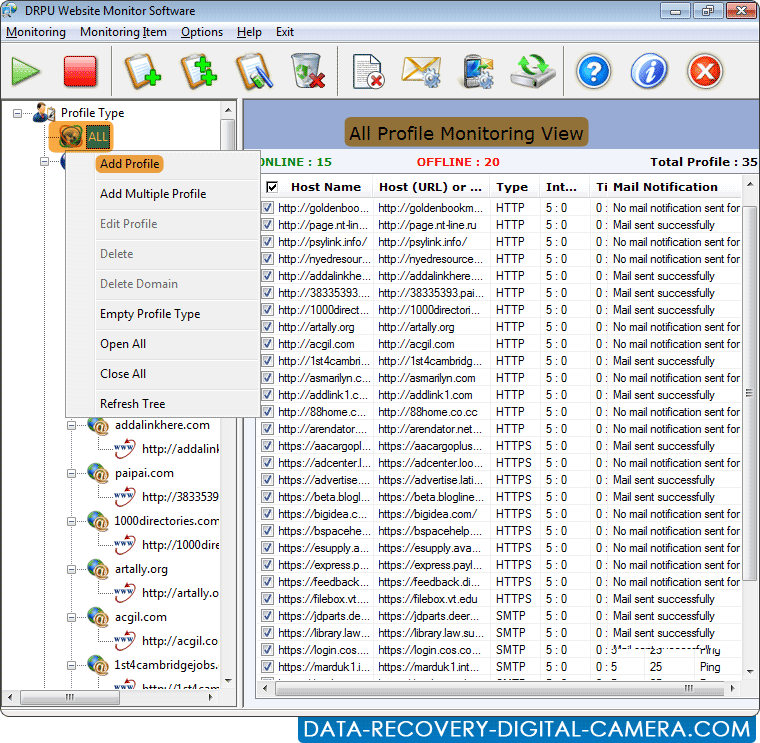760x743 pixels.
Task: Collapse the Profile Type root node
Action: click(x=17, y=113)
